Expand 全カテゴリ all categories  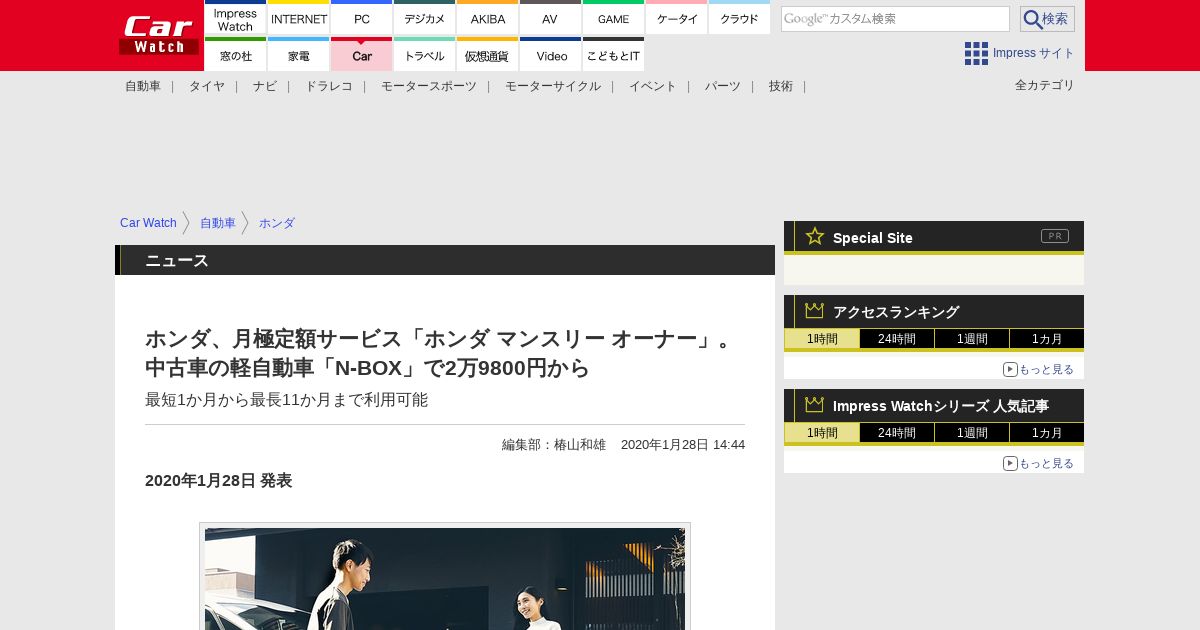(x=1045, y=85)
